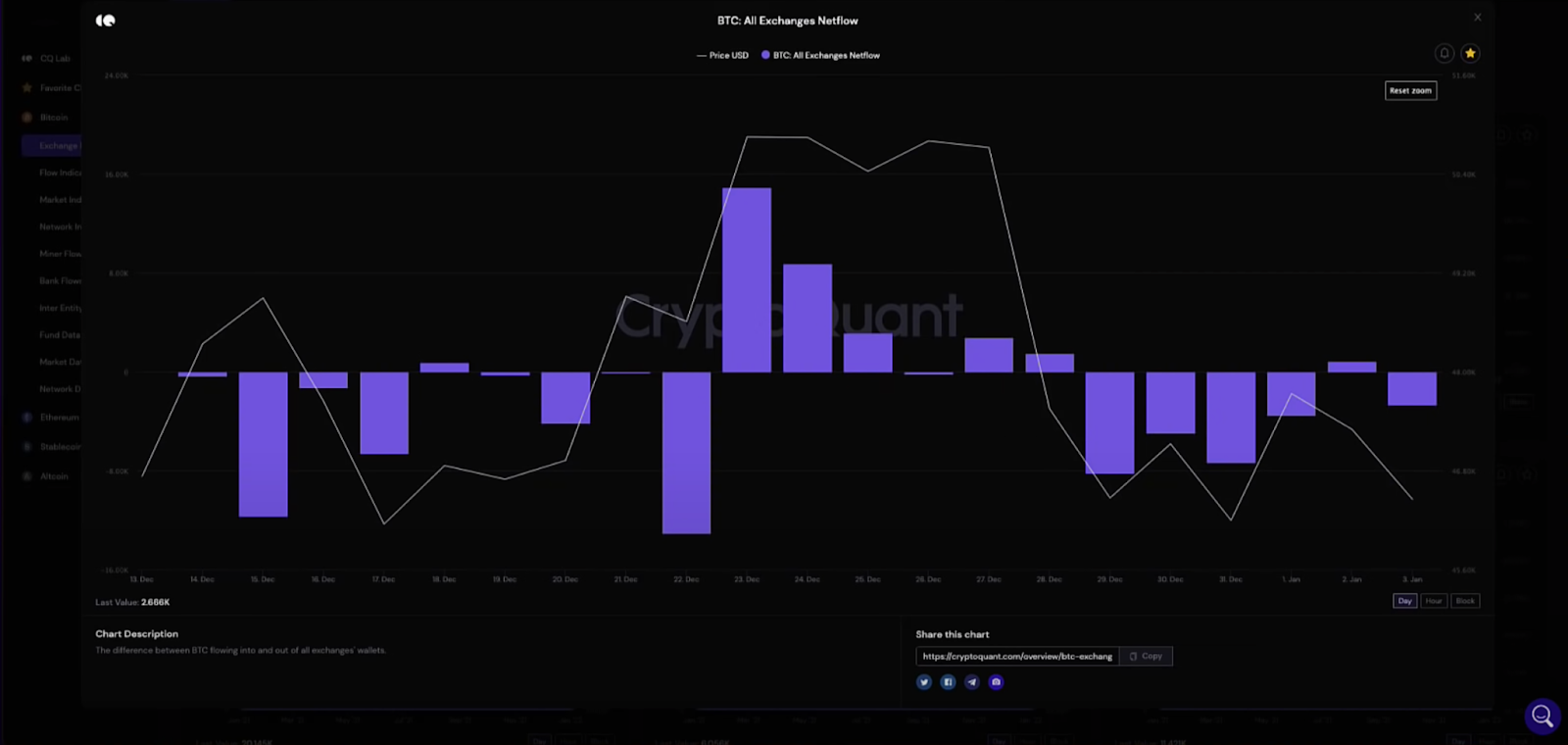Click the Ethereum coin sidebar icon
Screen dimensions: 1568x745
(26, 418)
